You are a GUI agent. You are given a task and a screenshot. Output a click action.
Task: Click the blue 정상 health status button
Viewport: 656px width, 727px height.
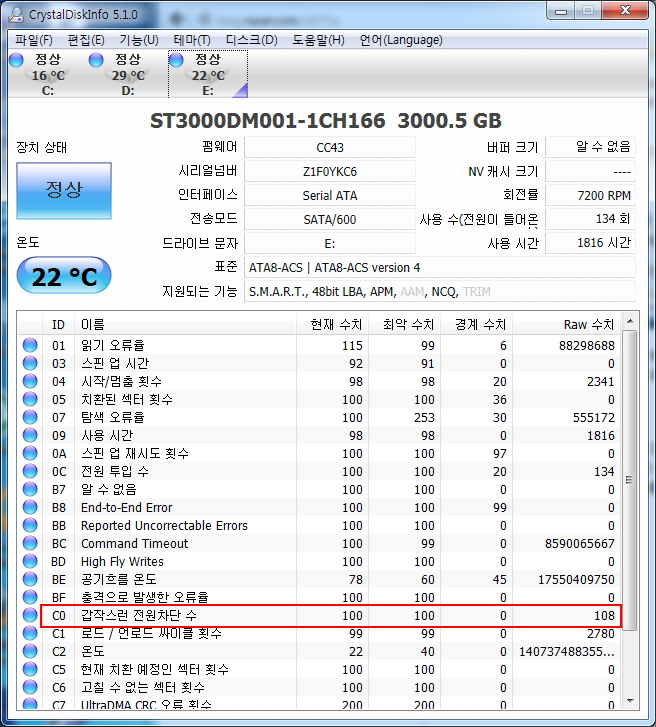(64, 191)
